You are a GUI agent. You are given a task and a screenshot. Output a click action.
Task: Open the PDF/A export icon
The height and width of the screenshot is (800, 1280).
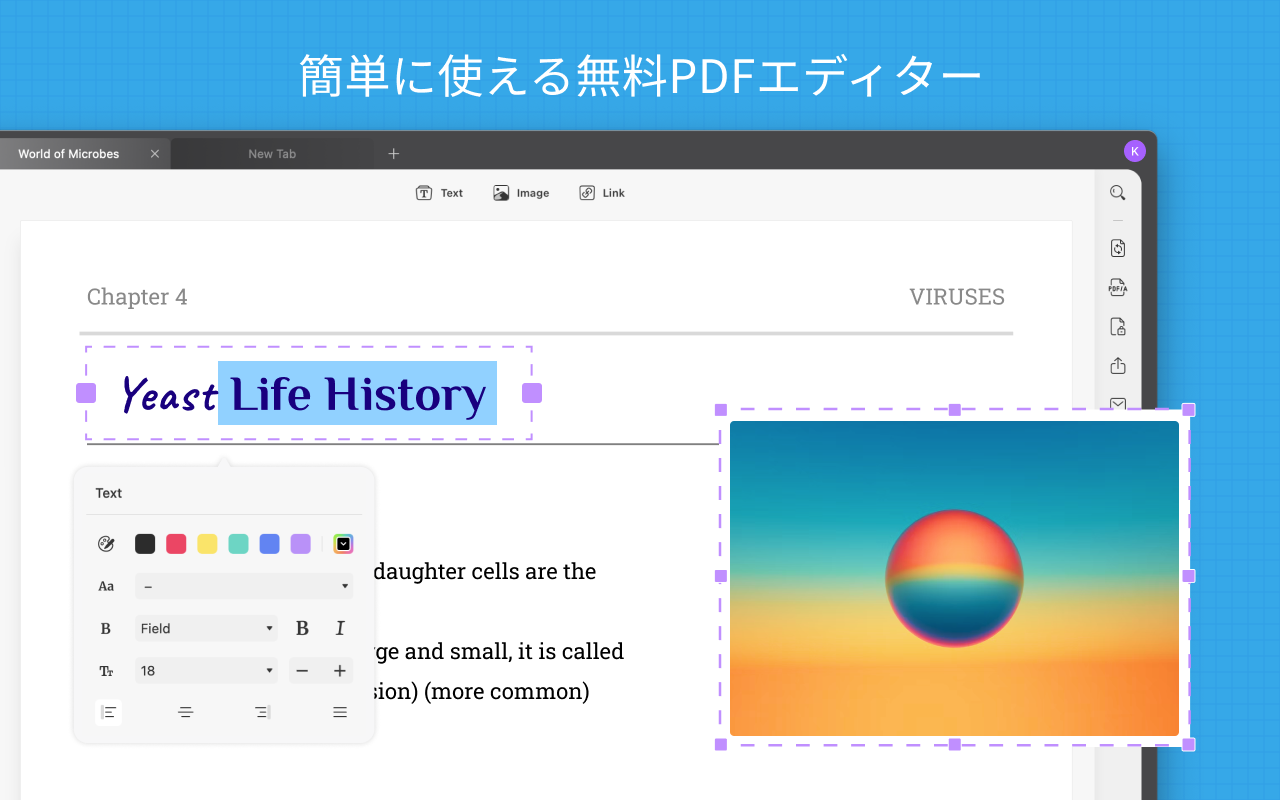click(x=1118, y=288)
